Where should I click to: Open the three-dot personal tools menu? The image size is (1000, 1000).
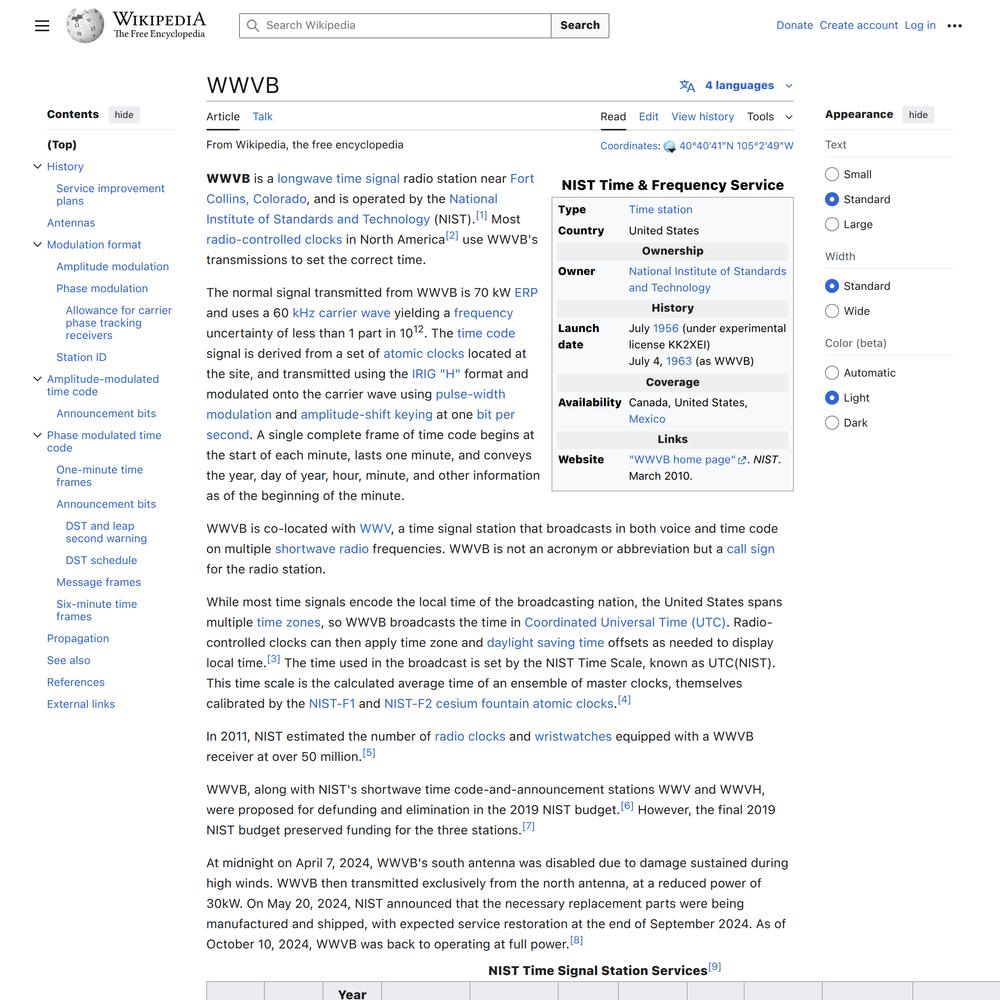click(954, 26)
